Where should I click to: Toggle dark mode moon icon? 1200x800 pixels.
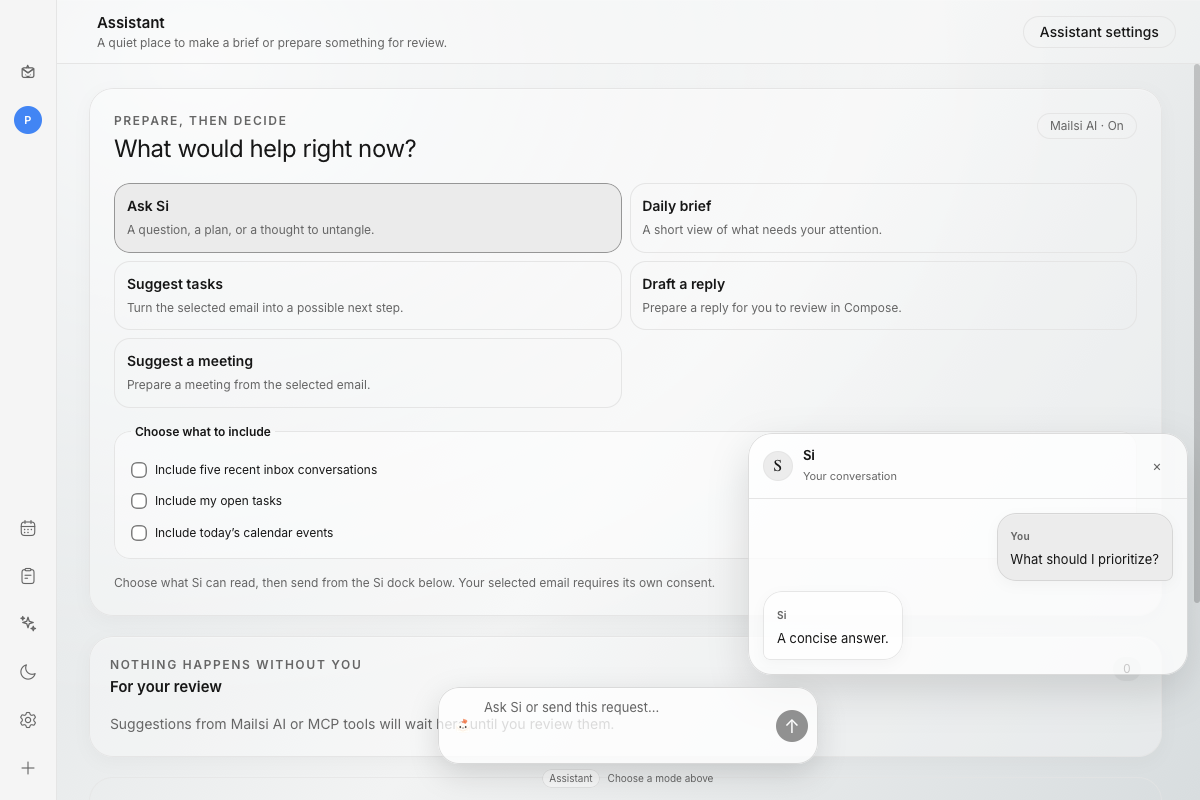28,672
